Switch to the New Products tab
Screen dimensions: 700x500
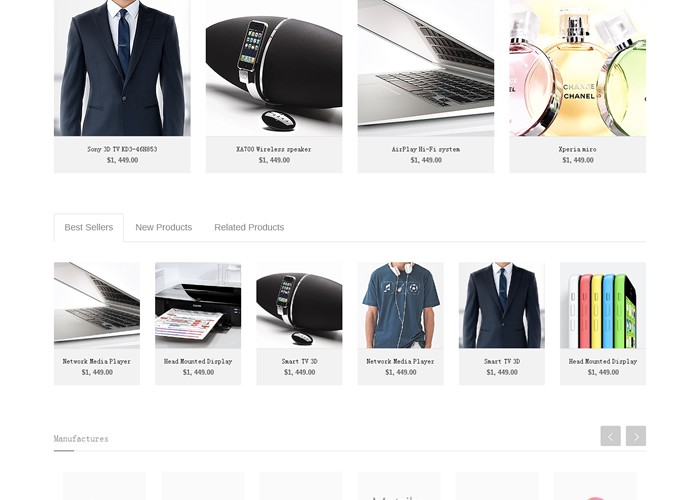coord(163,227)
